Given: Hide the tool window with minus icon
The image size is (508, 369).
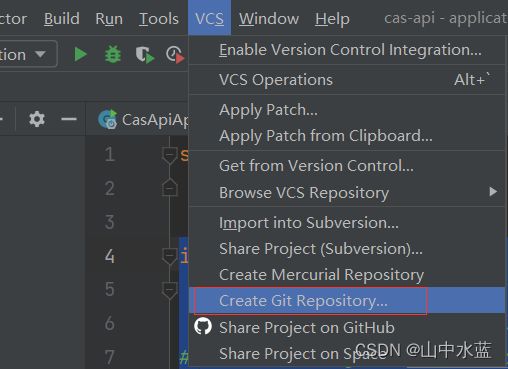Looking at the screenshot, I should [x=69, y=119].
